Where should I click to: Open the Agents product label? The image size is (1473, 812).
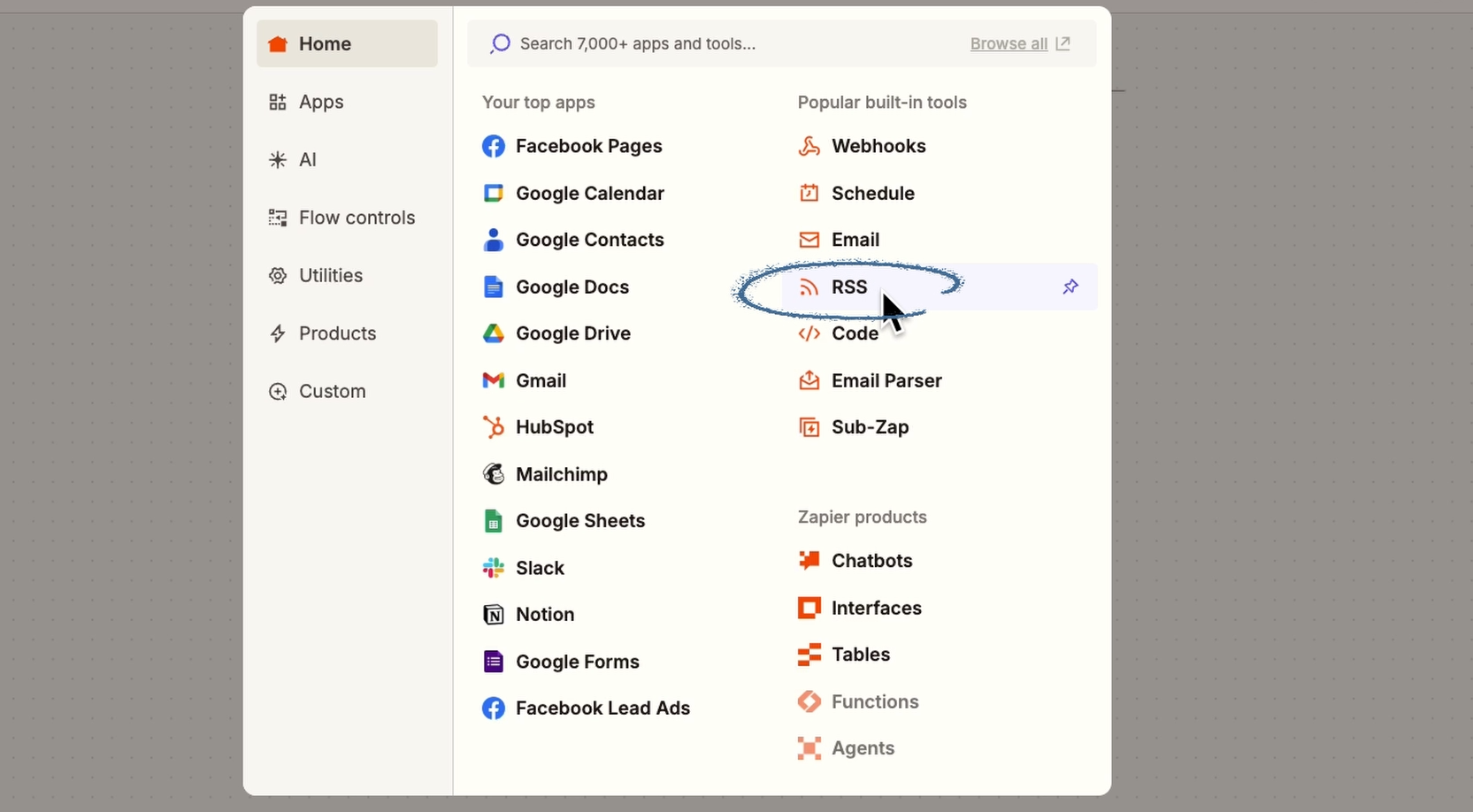pyautogui.click(x=863, y=748)
